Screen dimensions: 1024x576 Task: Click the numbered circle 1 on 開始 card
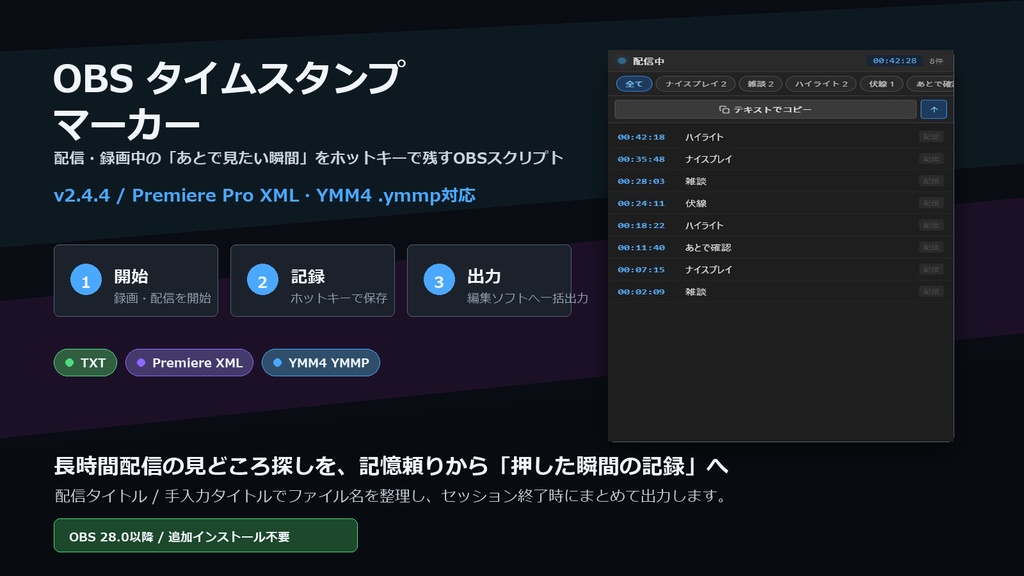(86, 280)
